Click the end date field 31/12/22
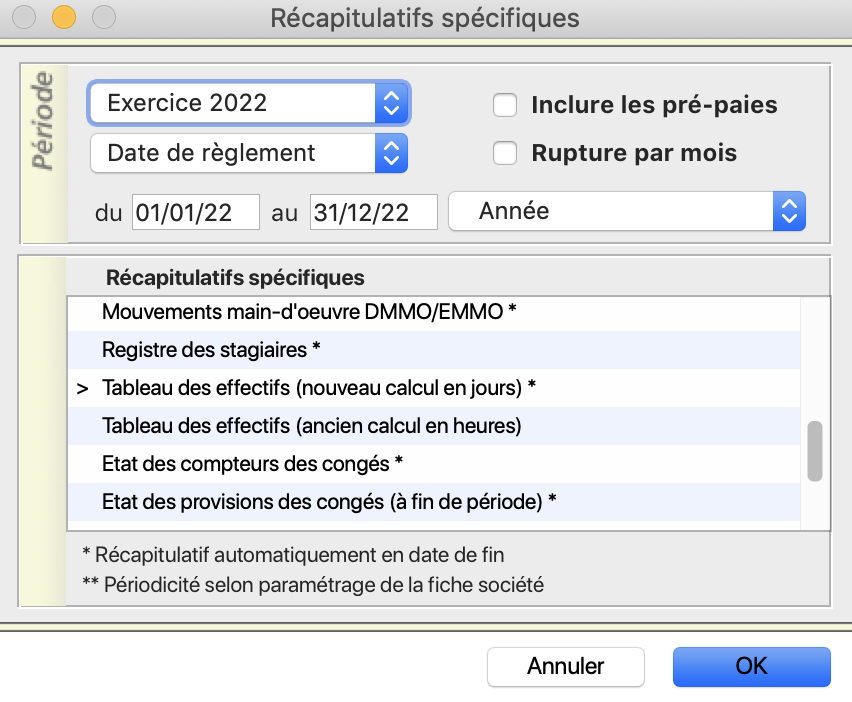852x702 pixels. coord(373,212)
